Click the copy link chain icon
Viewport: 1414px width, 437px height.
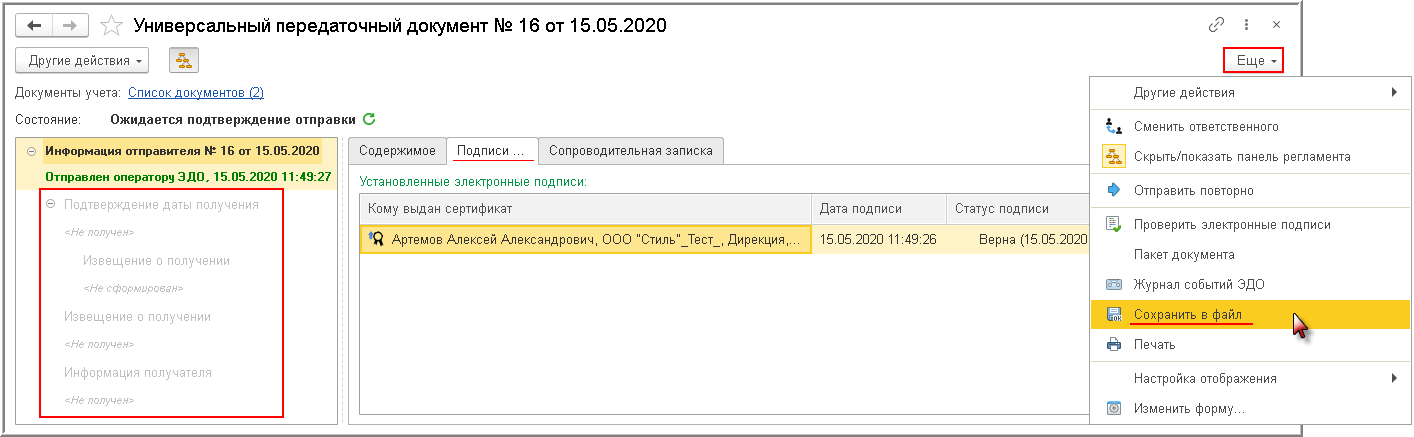tap(1217, 25)
